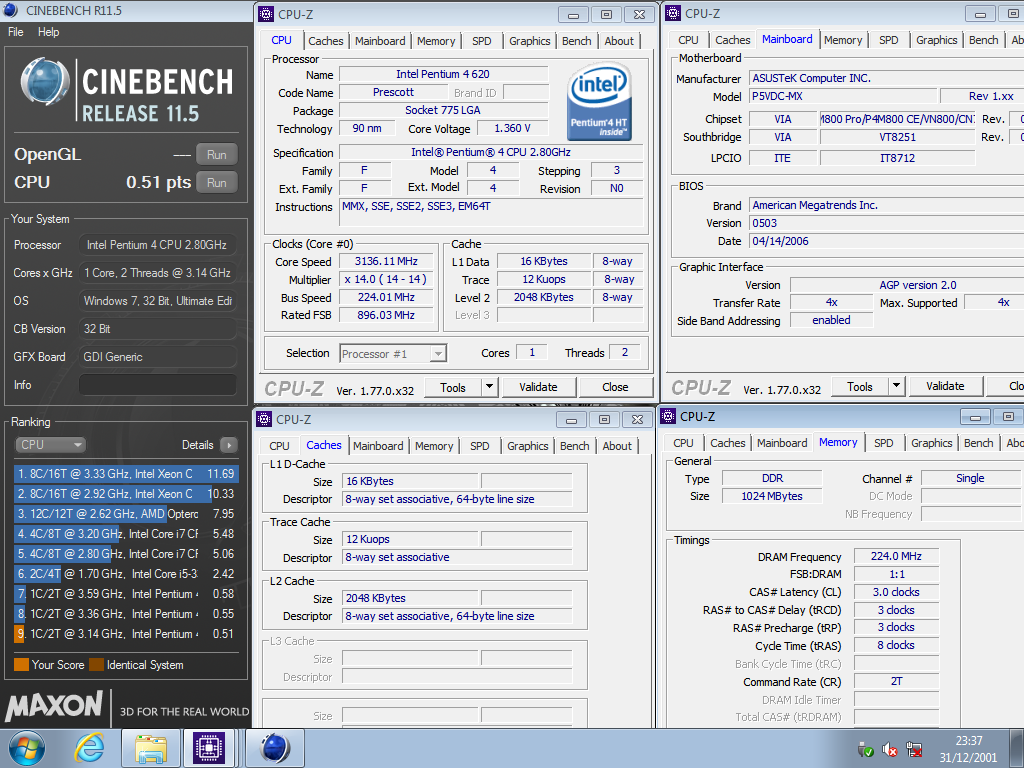Click the DRAM Frequency value 224.0 MHz
The width and height of the screenshot is (1024, 768).
[896, 556]
